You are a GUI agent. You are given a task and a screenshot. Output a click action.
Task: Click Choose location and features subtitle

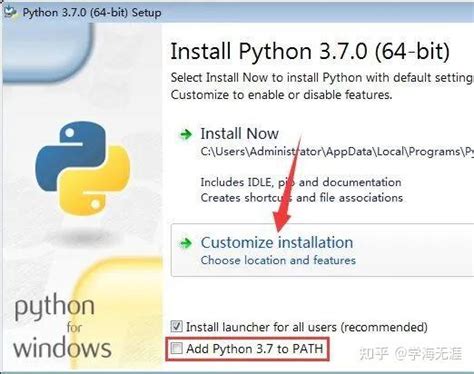[x=278, y=260]
